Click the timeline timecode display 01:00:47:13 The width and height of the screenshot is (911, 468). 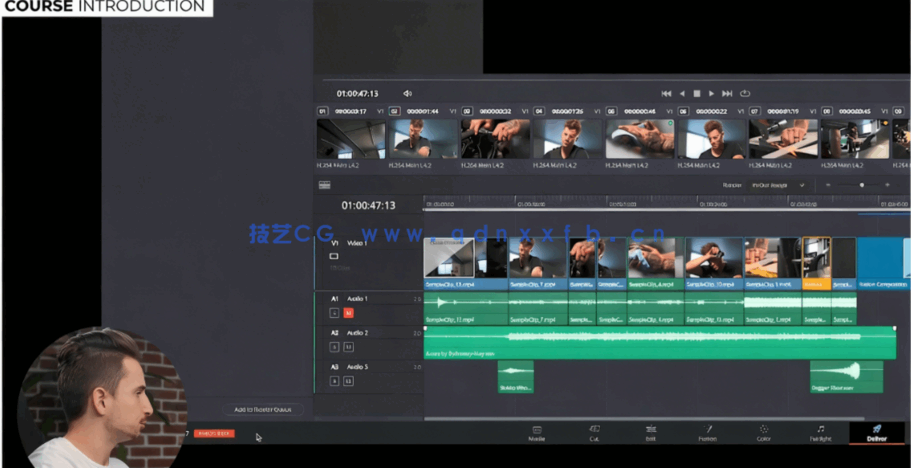368,206
